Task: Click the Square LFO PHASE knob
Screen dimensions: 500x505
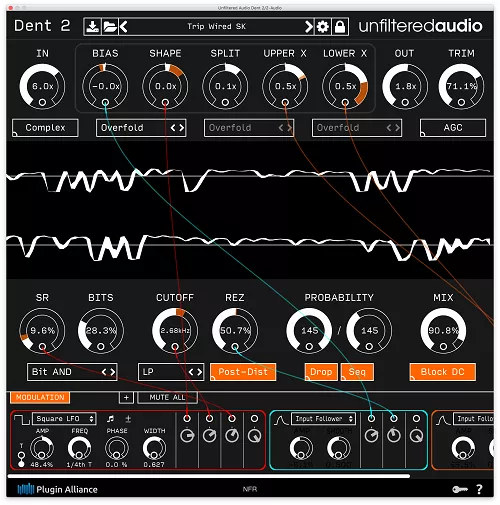Action: click(117, 448)
